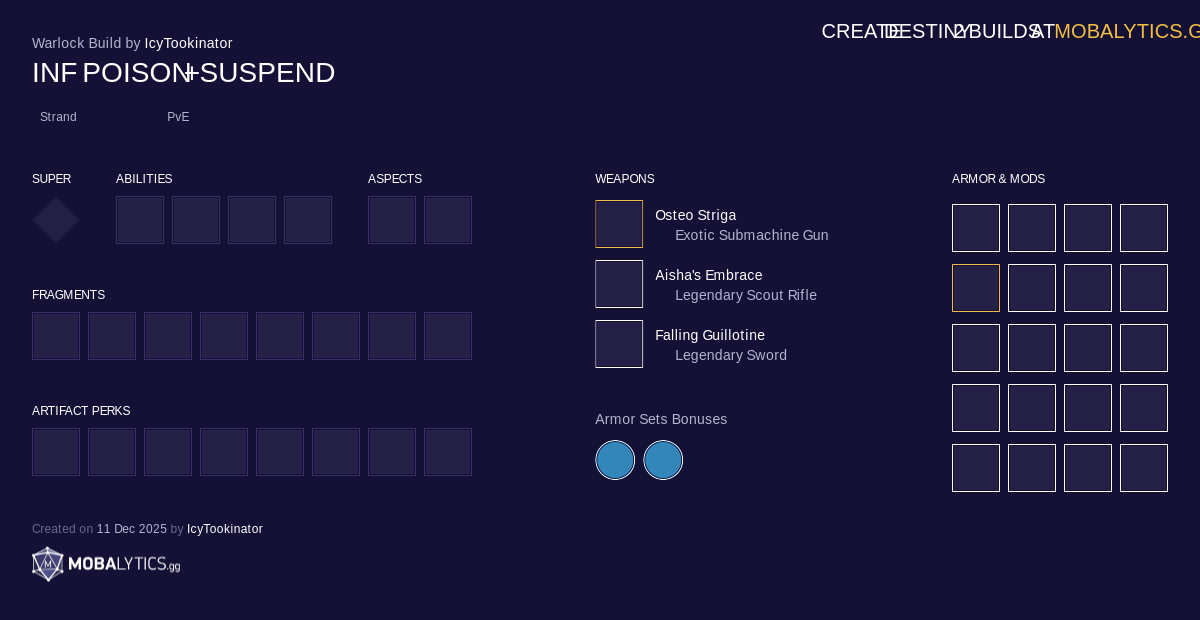The image size is (1200, 620).
Task: Select the gold-bordered exotic armor slot
Action: click(x=976, y=288)
